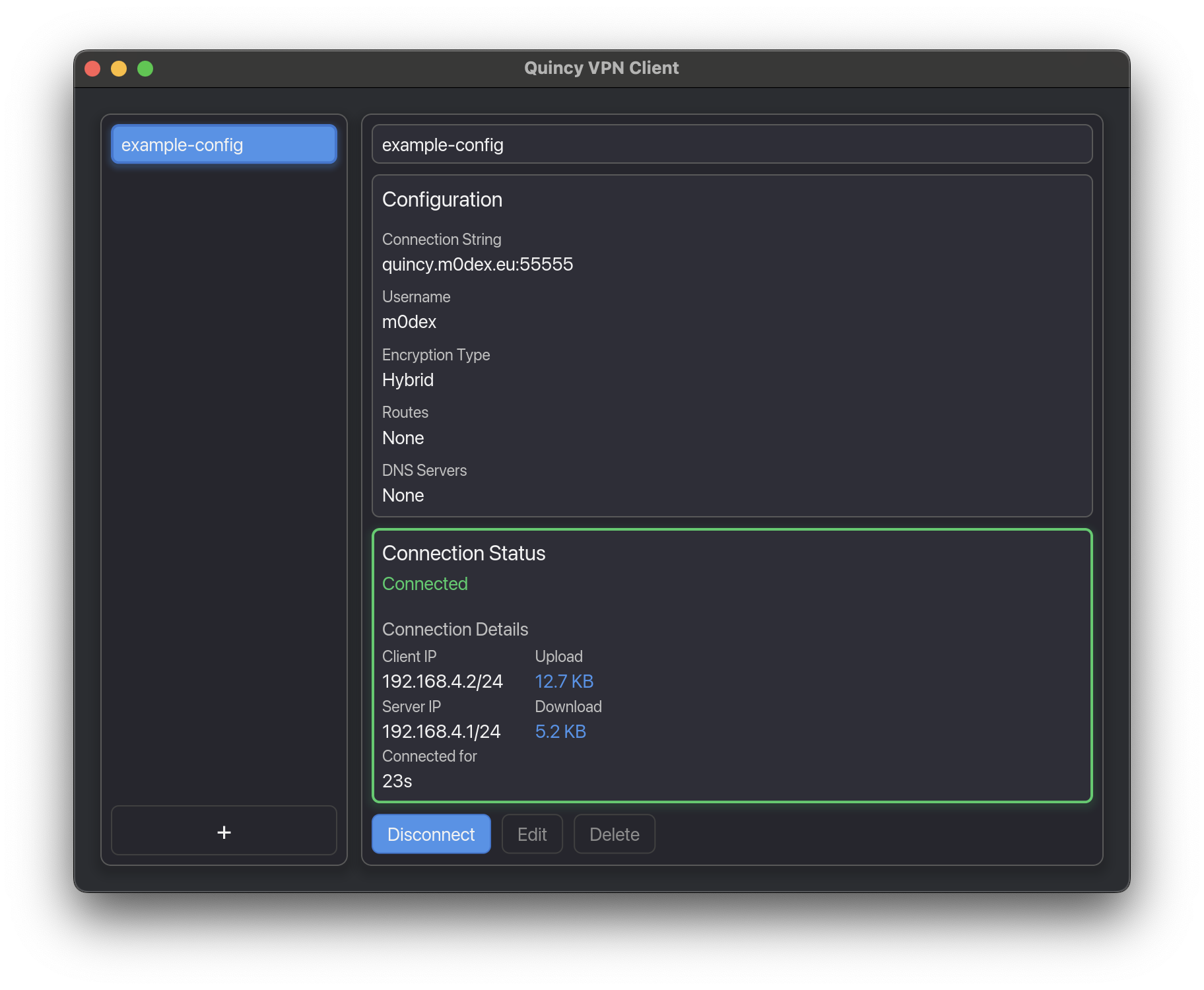
Task: Click the example-config name field
Action: (x=732, y=145)
